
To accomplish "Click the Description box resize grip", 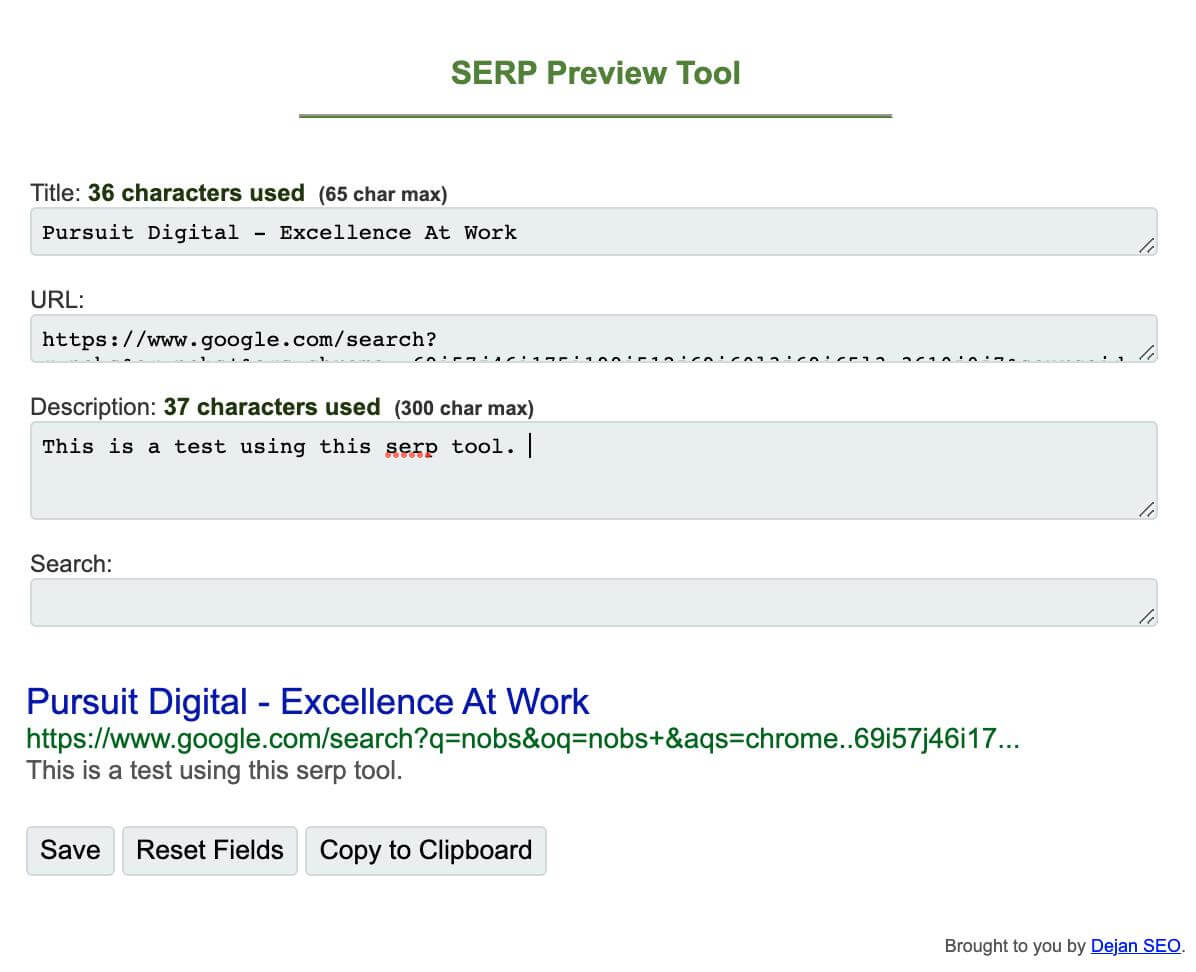I will pyautogui.click(x=1147, y=510).
